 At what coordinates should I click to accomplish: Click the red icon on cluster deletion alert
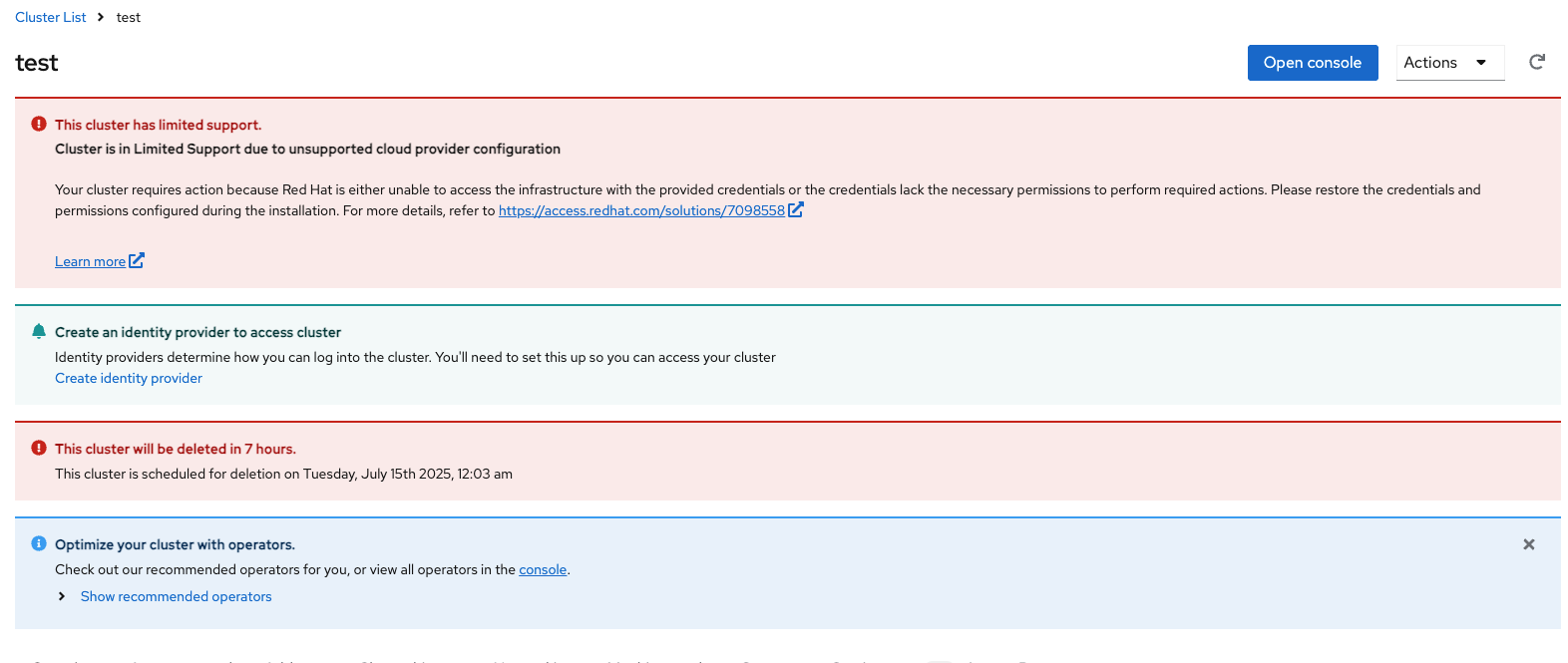(x=39, y=448)
